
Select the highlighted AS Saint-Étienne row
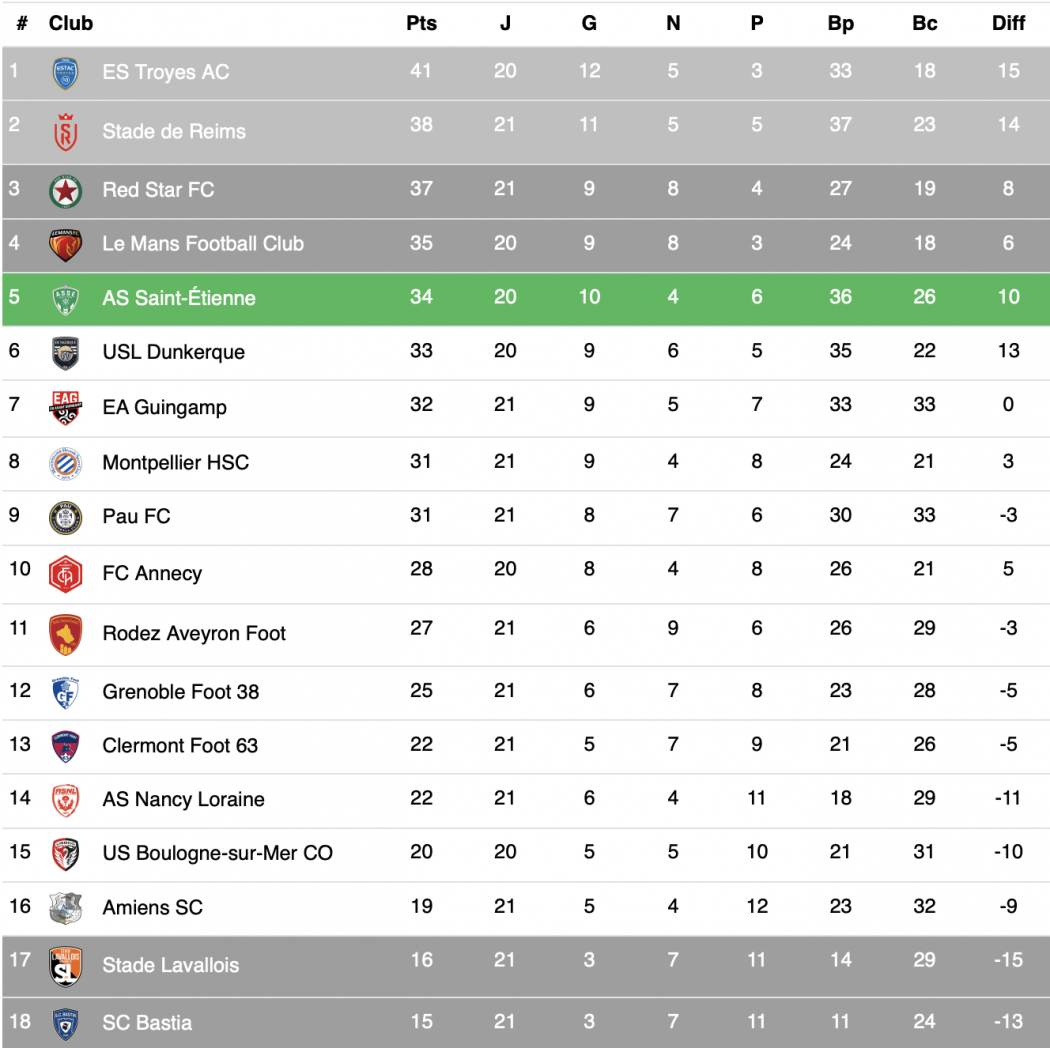(x=525, y=298)
